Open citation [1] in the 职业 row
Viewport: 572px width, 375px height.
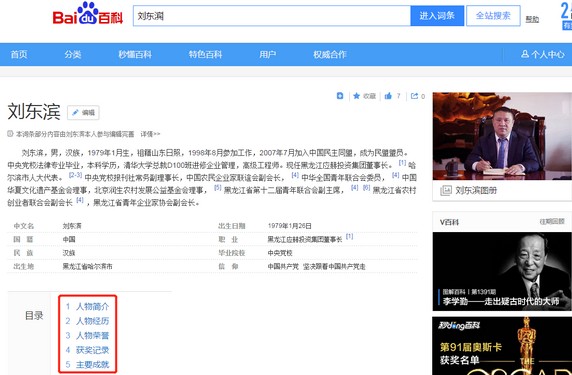click(x=349, y=236)
